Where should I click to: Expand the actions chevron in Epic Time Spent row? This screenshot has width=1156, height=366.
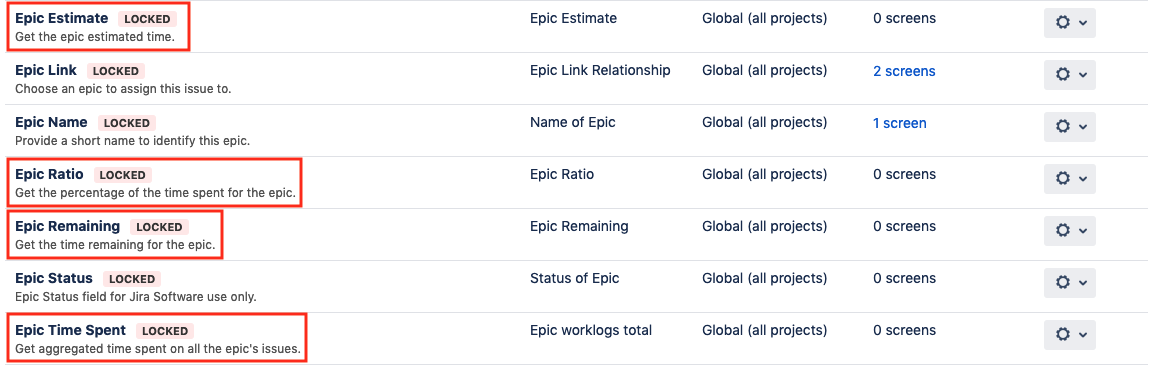[x=1081, y=335]
